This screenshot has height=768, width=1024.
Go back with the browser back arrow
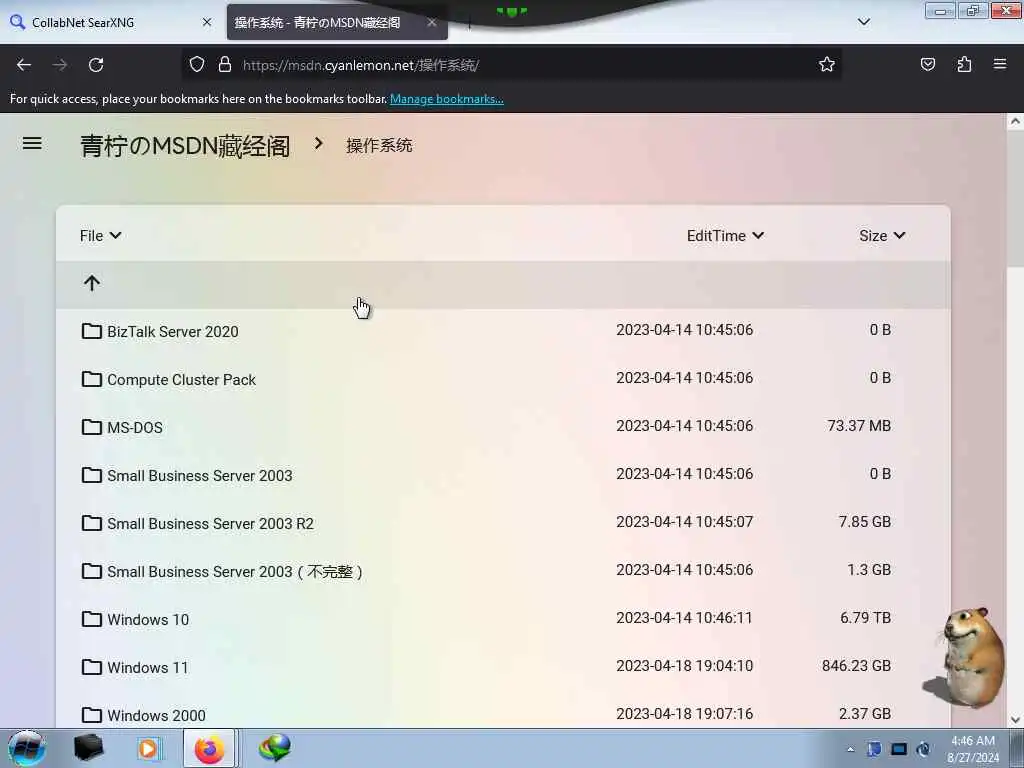24,65
